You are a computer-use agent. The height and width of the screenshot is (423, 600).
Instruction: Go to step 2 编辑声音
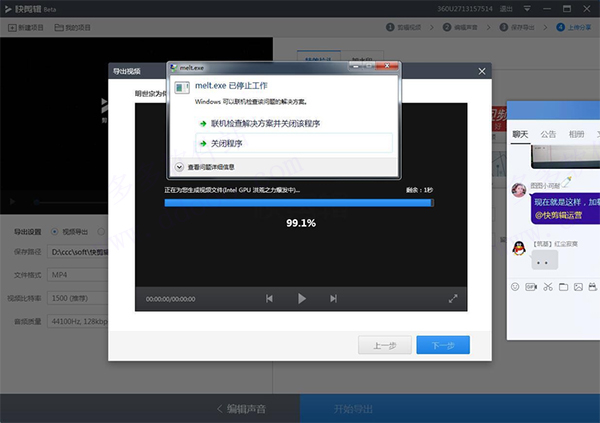pos(460,27)
